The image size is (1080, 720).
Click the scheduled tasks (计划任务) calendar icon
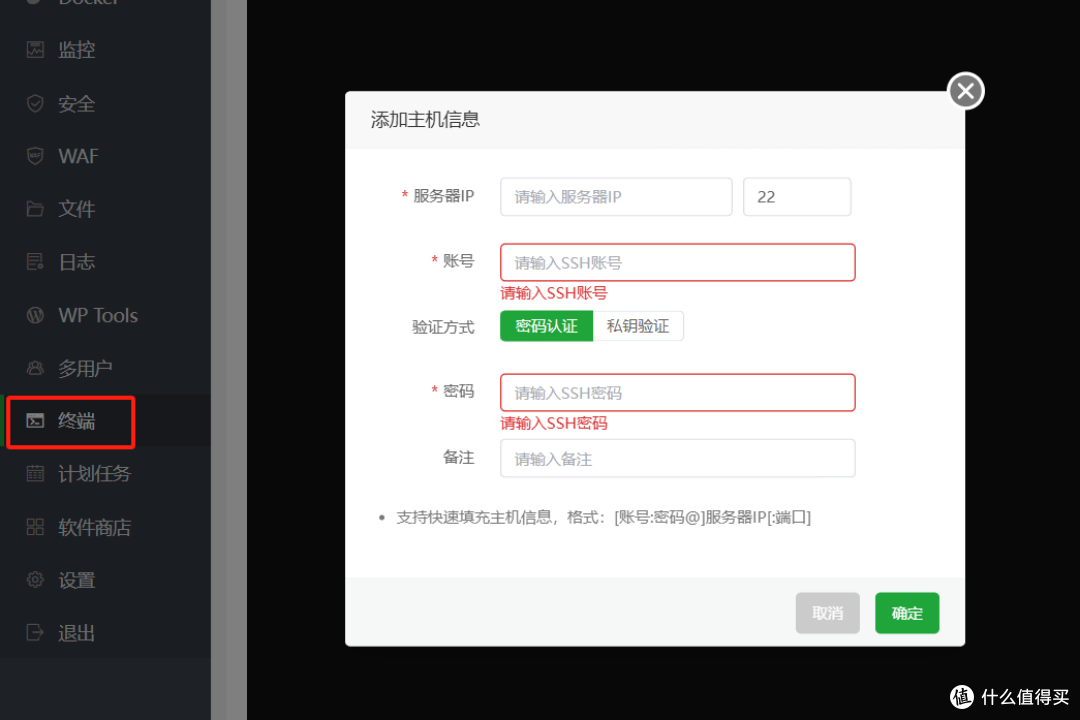coord(35,474)
